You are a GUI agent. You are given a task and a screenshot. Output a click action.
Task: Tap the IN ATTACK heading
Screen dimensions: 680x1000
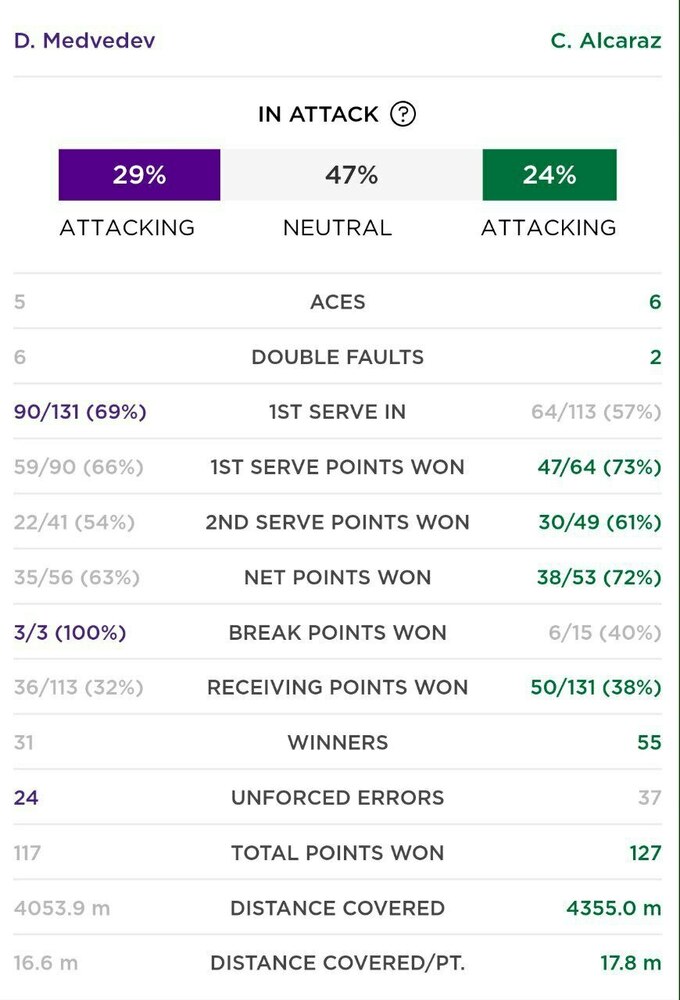click(318, 114)
